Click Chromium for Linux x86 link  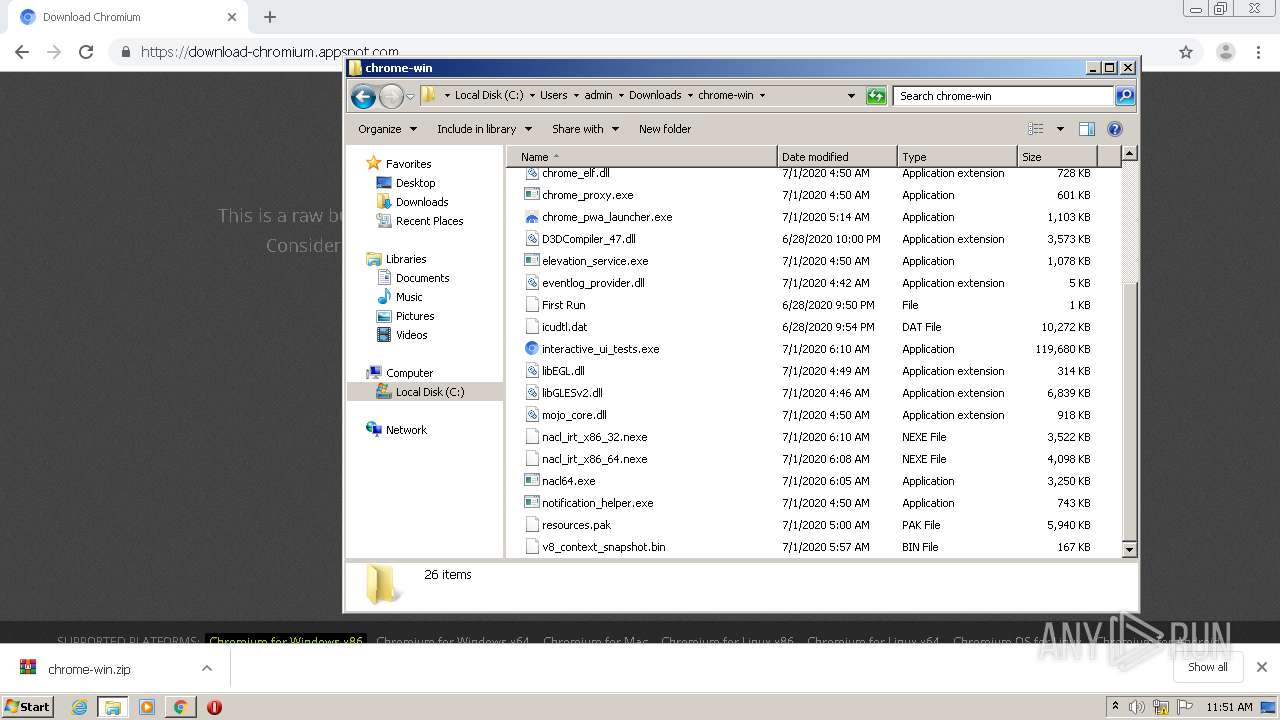(727, 641)
